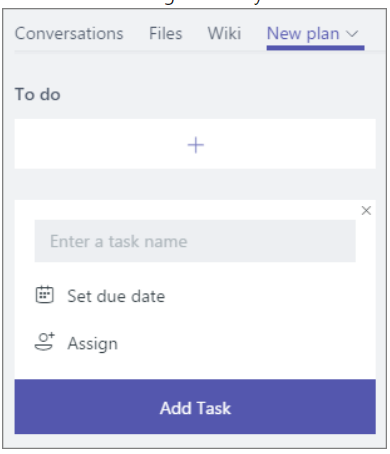This screenshot has height=454, width=390.
Task: Switch to the Files tab
Action: 166,34
